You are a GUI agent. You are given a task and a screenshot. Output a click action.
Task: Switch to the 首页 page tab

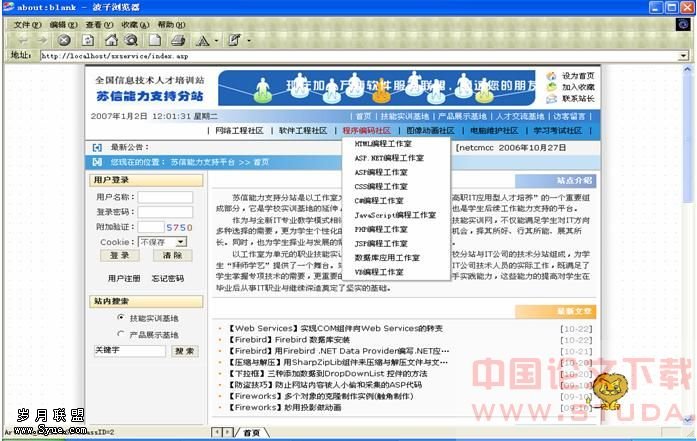coord(251,432)
